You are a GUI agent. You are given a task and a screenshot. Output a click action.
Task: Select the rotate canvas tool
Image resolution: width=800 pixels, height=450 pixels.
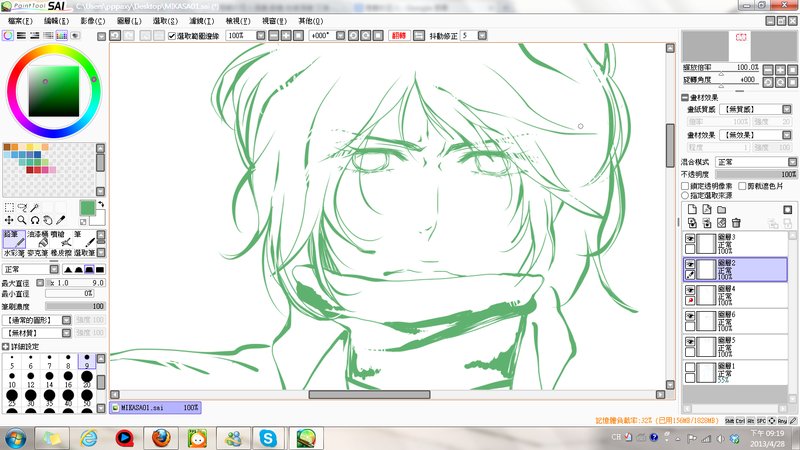35,220
